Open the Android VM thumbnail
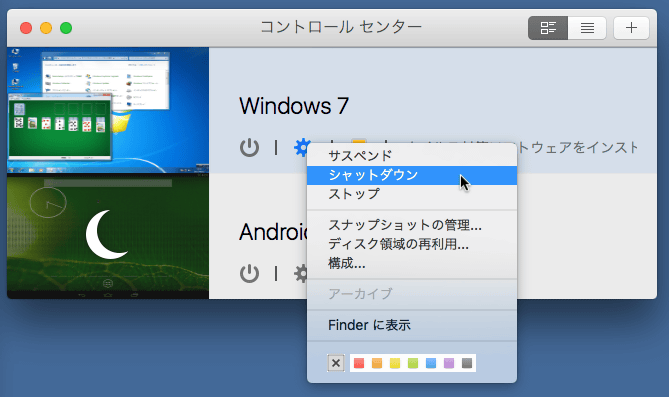Image resolution: width=669 pixels, height=397 pixels. [108, 236]
